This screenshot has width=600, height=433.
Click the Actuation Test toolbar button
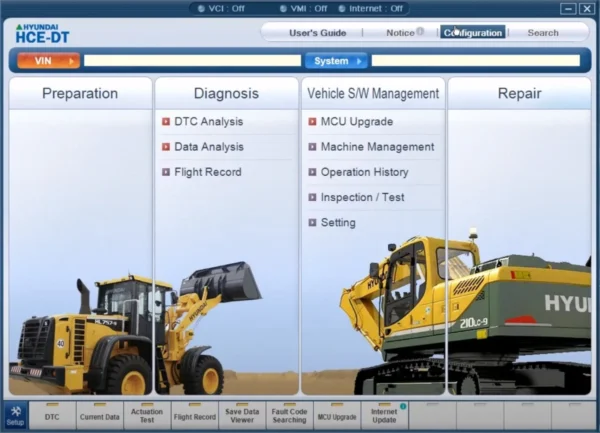(x=147, y=416)
